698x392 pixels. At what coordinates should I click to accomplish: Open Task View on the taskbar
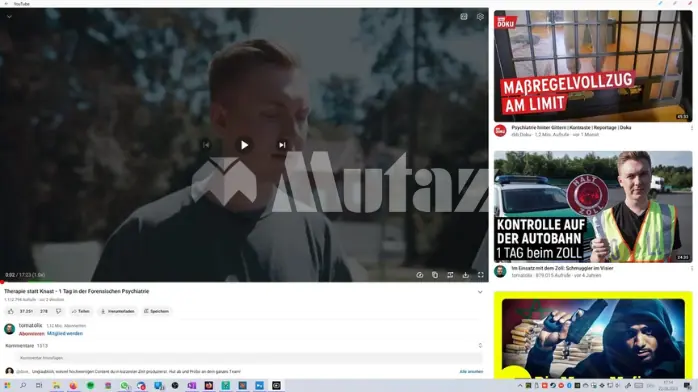[39, 386]
